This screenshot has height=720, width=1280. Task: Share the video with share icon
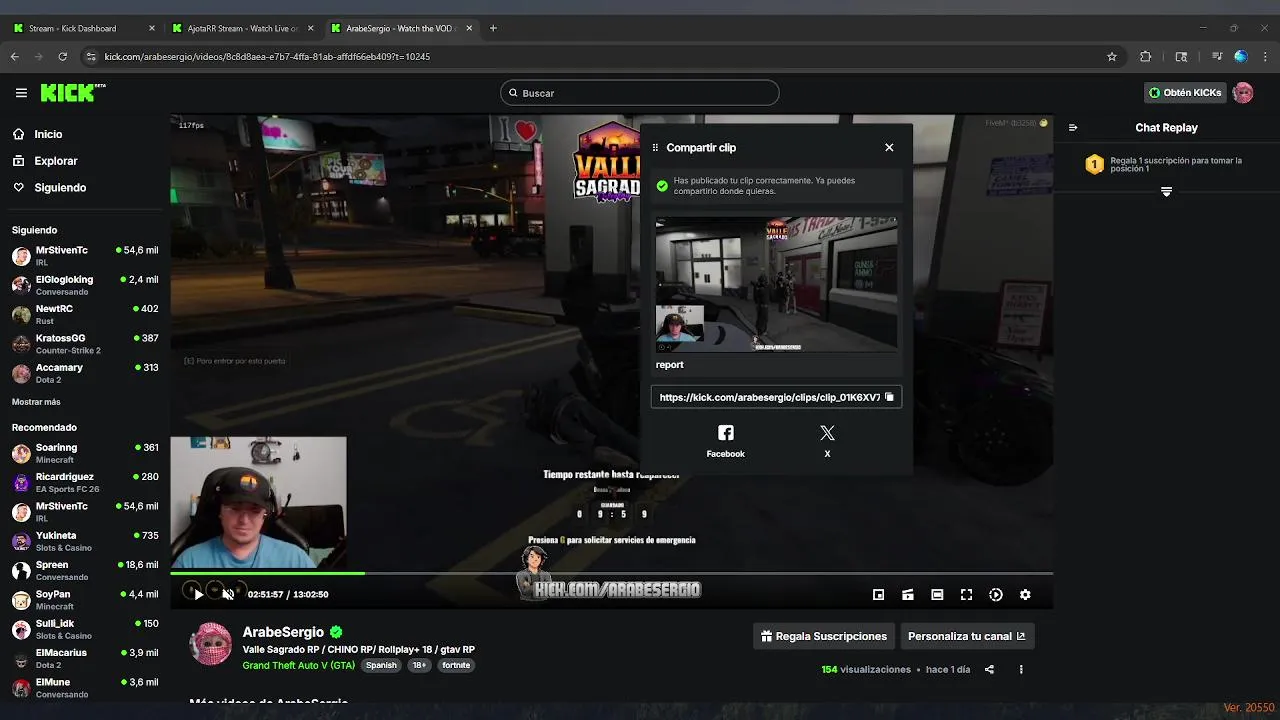[x=989, y=670]
